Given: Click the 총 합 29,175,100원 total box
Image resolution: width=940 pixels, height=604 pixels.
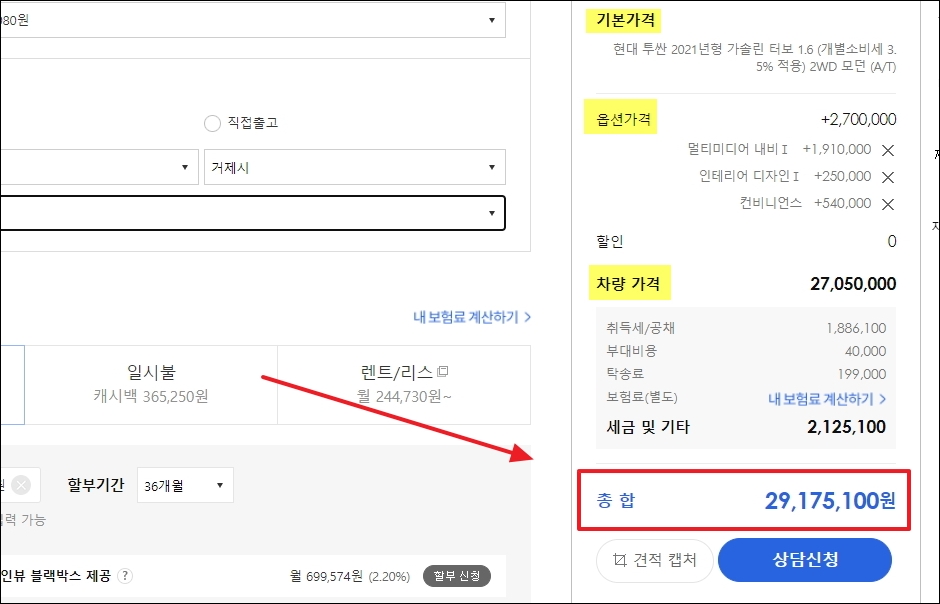Looking at the screenshot, I should coord(744,500).
